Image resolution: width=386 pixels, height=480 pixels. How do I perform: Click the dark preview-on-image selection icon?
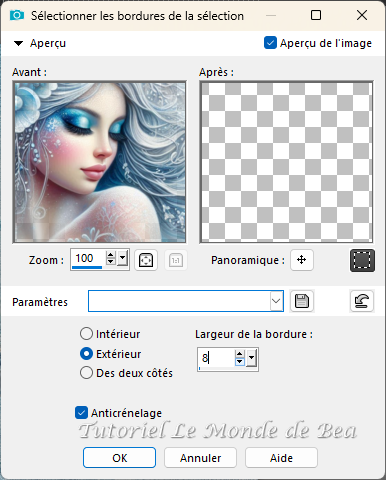pyautogui.click(x=362, y=260)
